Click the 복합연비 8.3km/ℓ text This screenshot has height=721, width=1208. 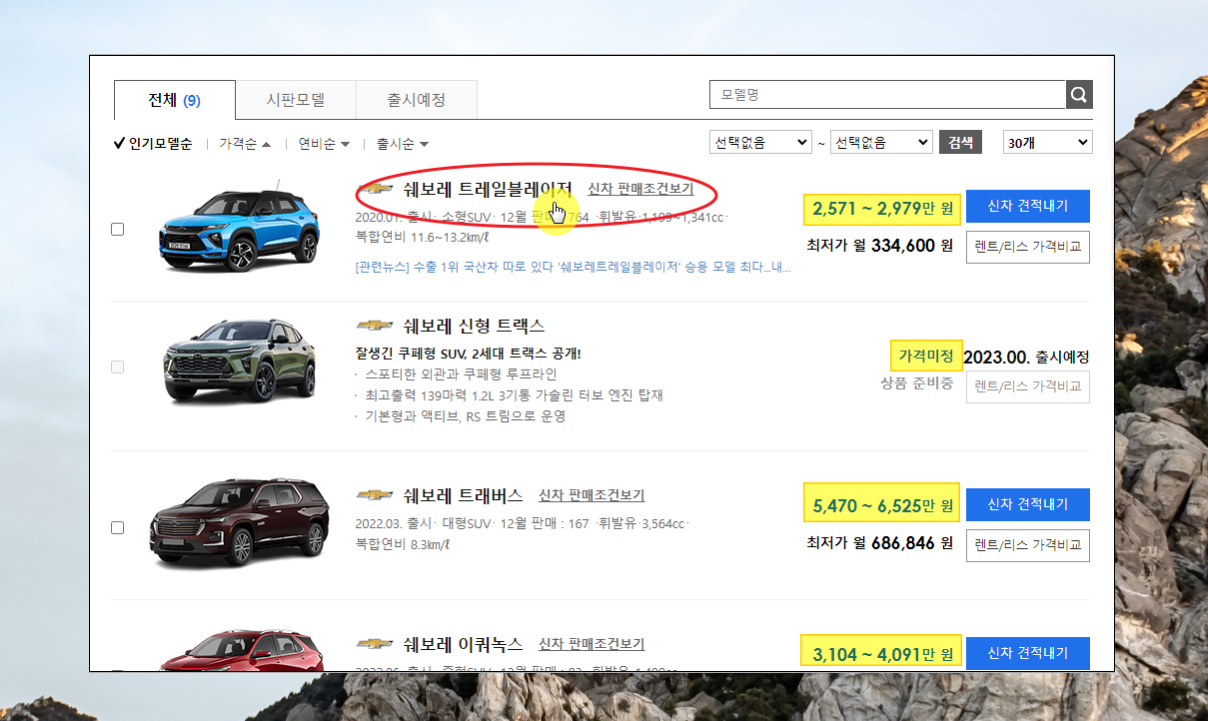tap(403, 545)
